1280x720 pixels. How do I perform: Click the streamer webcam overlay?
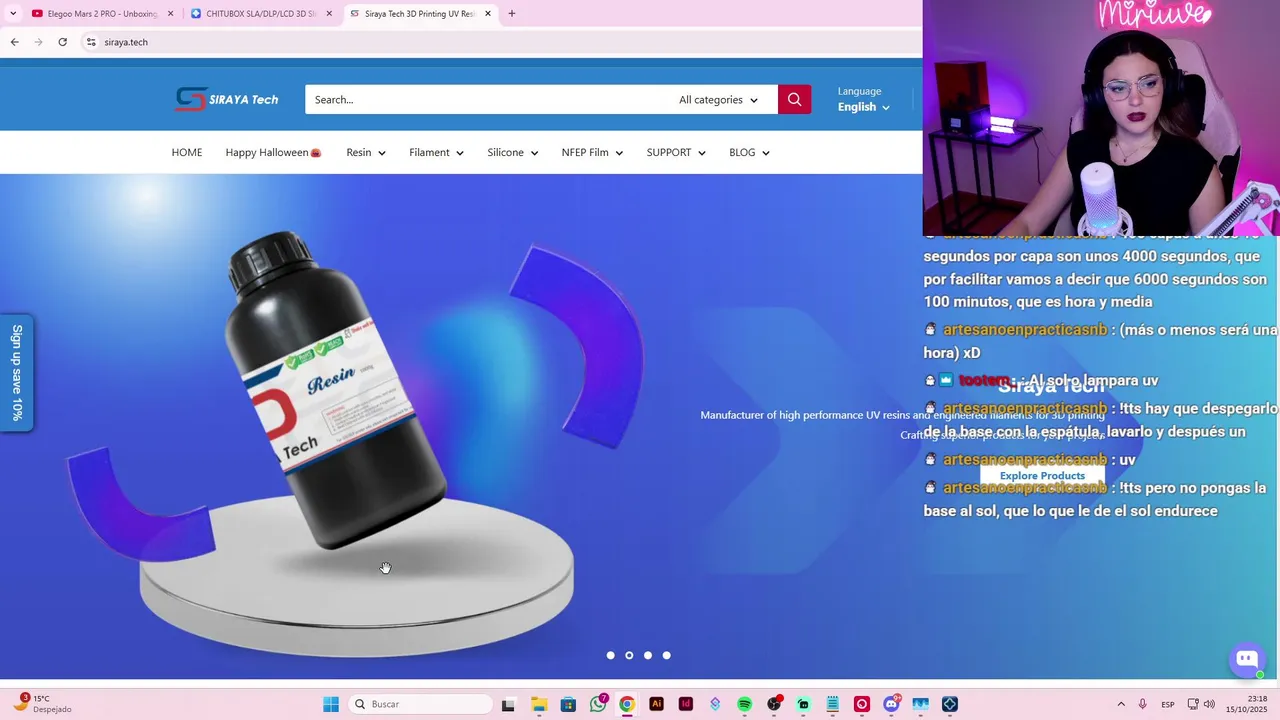tap(1101, 118)
